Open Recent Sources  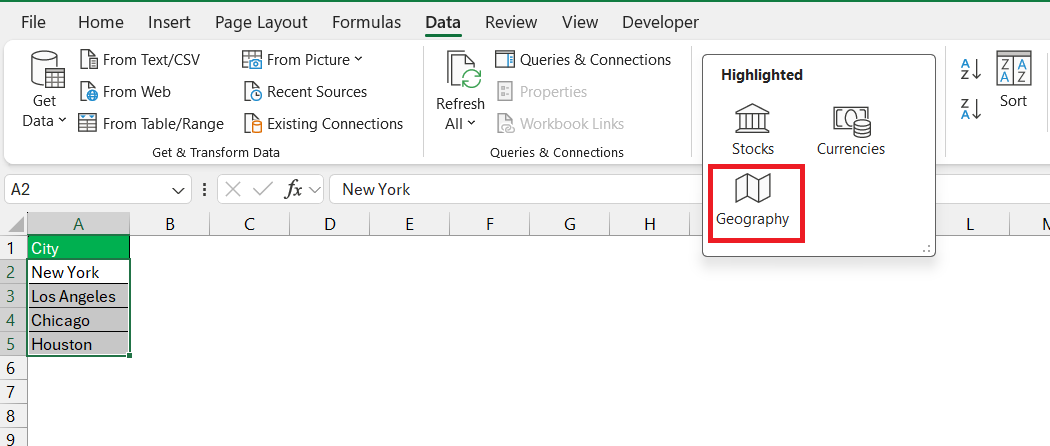tap(305, 92)
